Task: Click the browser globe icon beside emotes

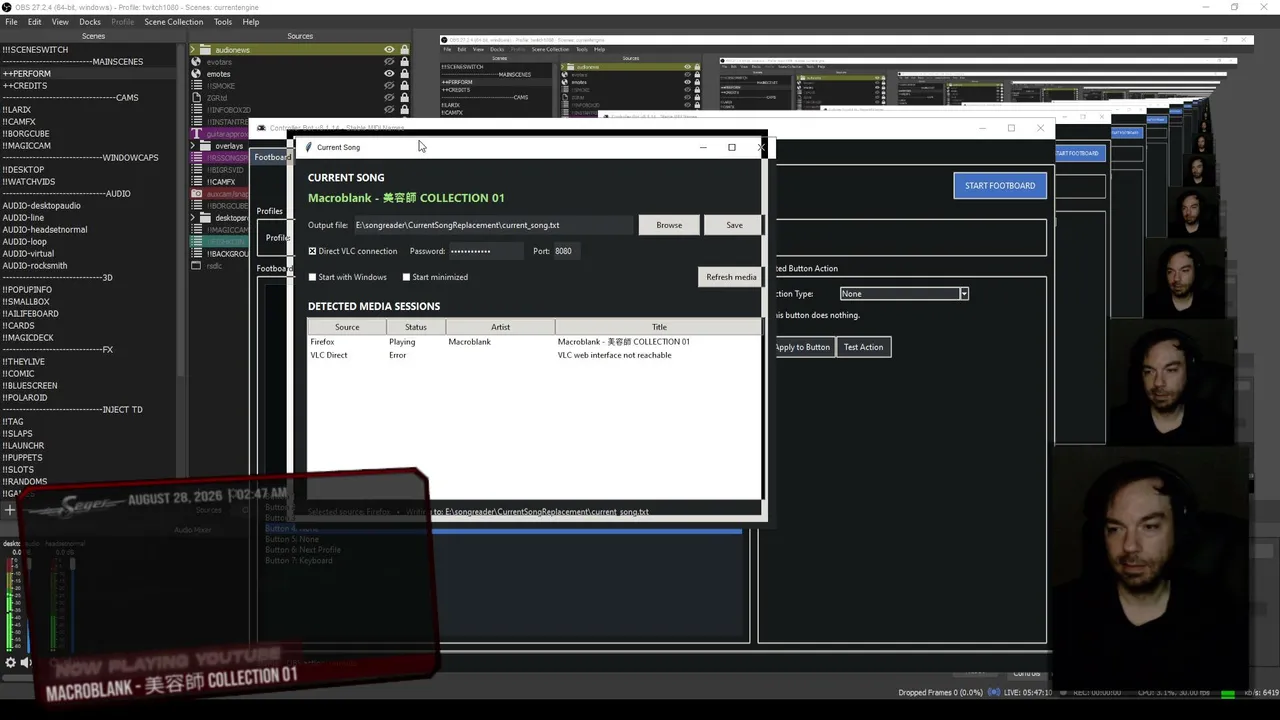Action: click(x=196, y=74)
